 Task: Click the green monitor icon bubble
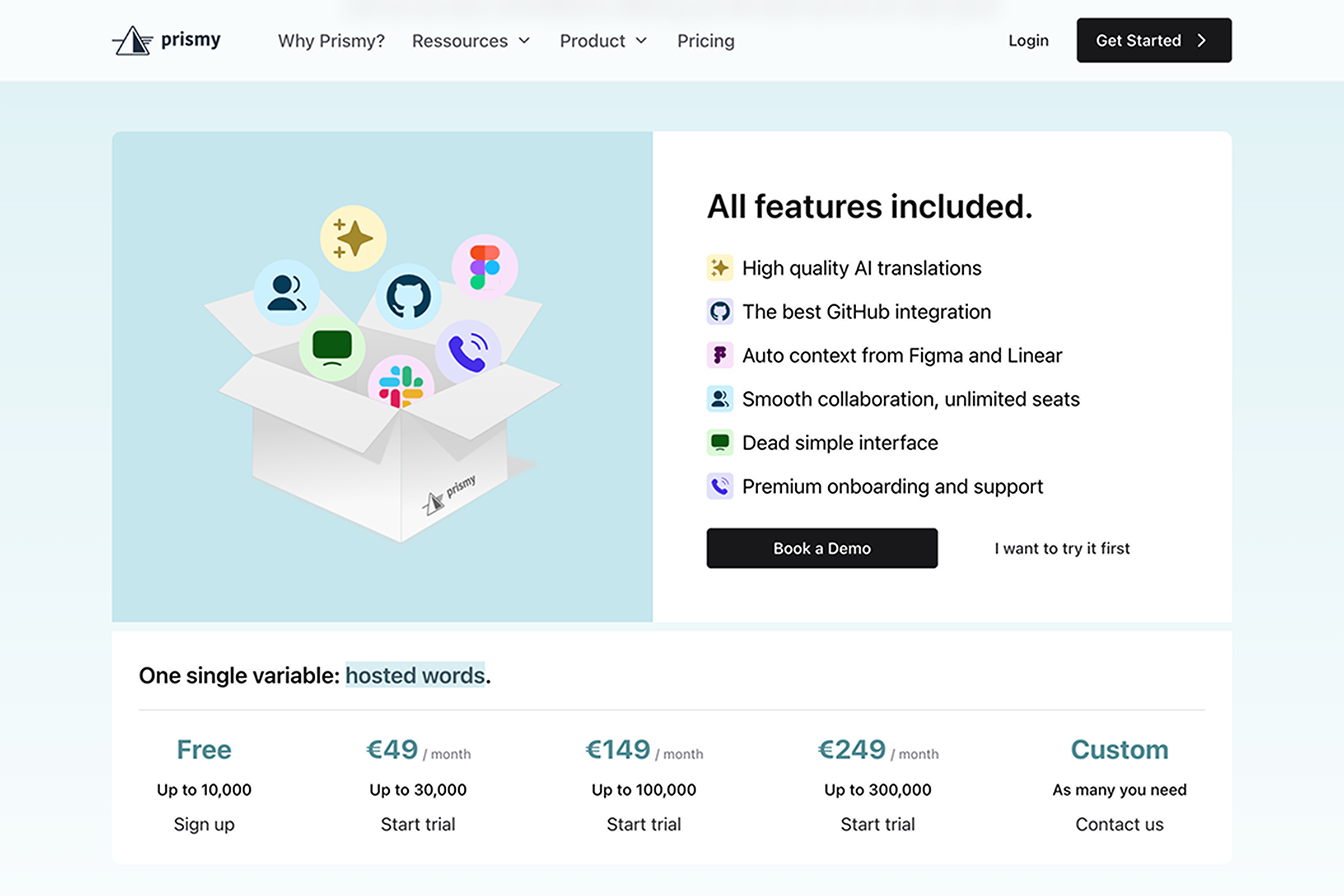coord(332,347)
